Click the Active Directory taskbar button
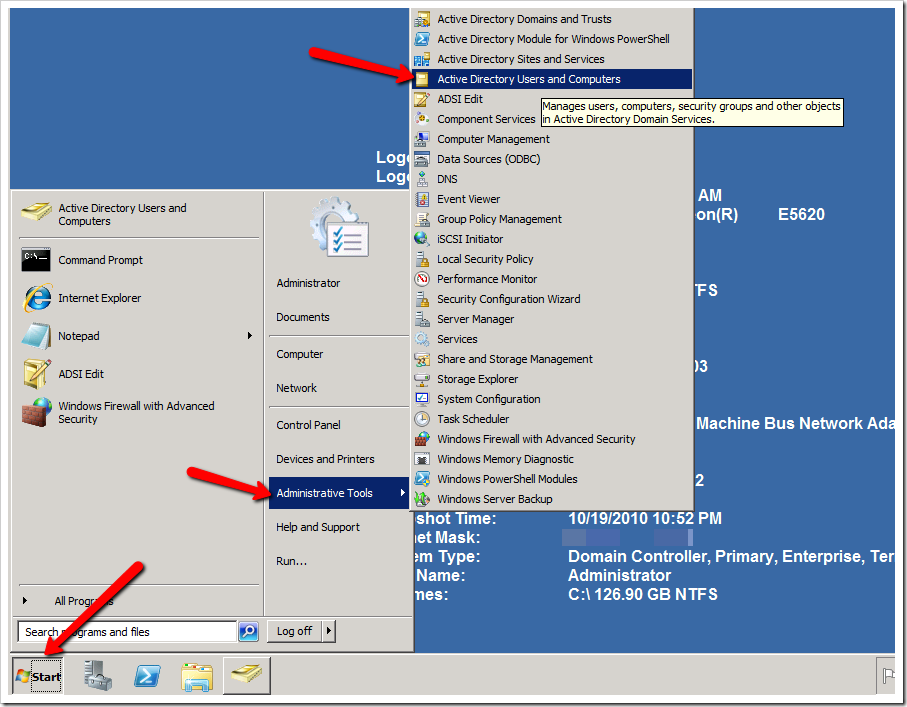 click(x=246, y=675)
